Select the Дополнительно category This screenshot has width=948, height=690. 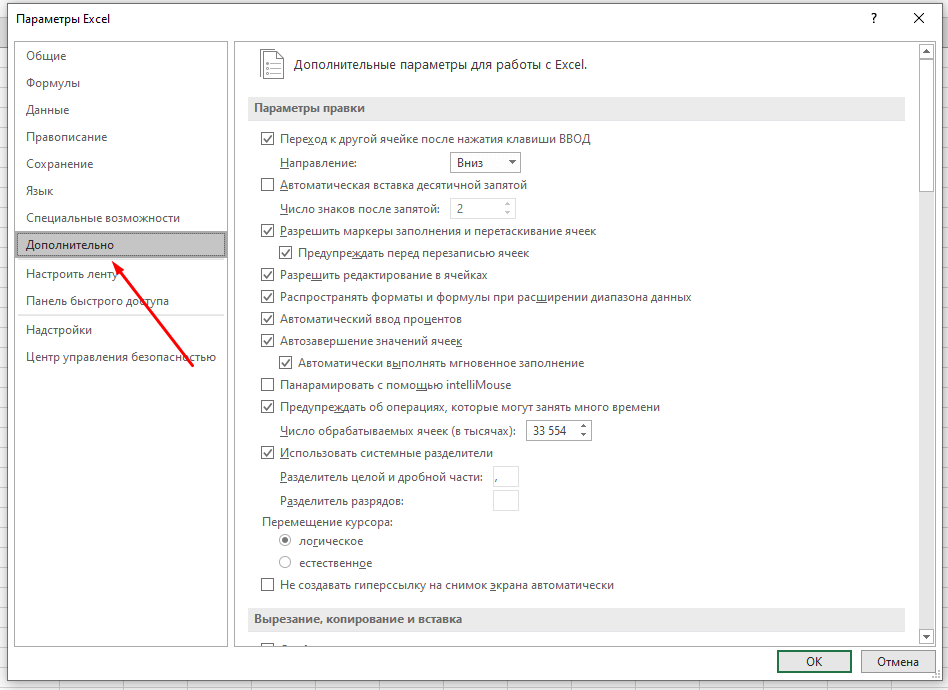click(121, 245)
